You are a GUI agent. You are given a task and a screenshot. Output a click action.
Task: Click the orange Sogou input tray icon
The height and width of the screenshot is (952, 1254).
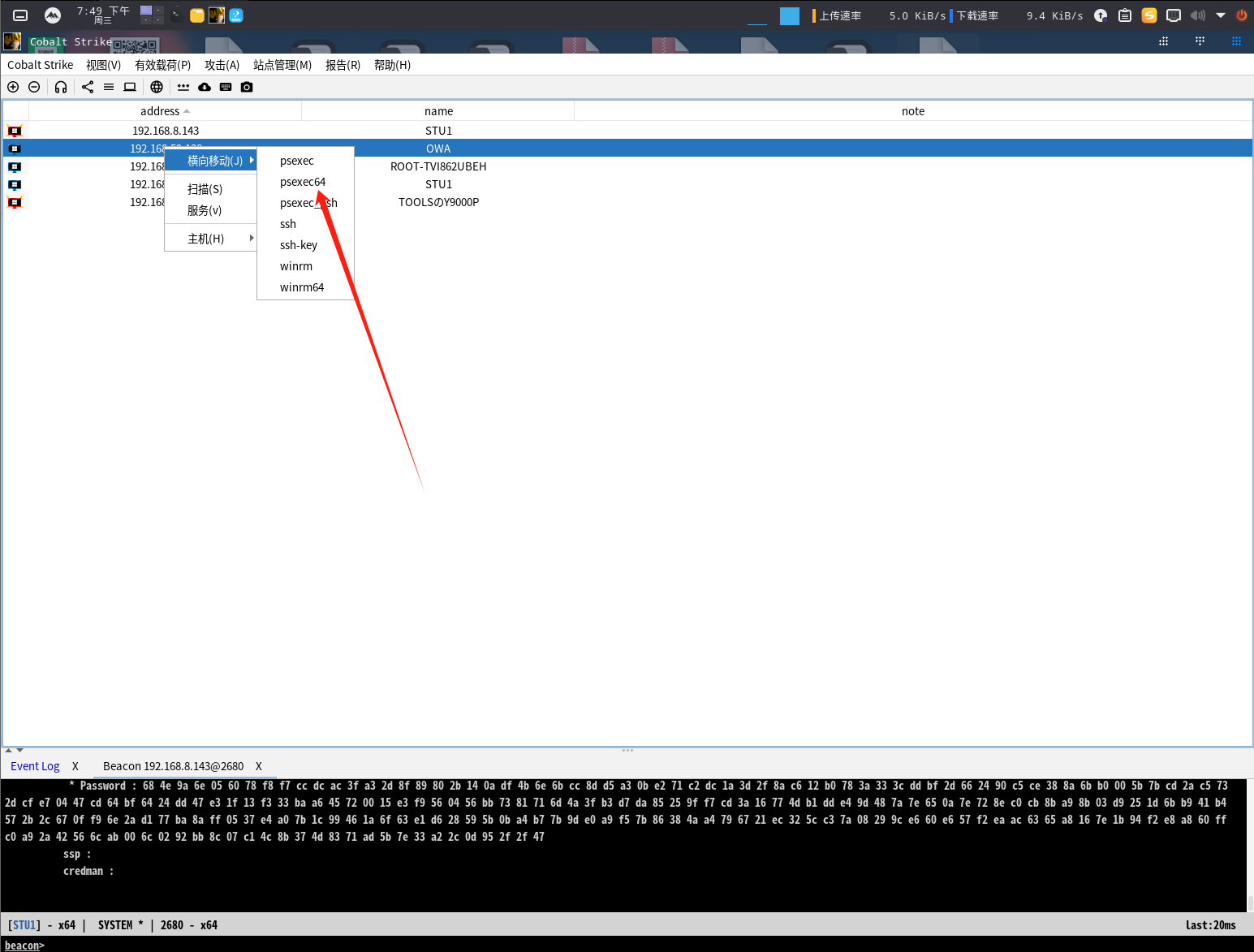tap(1149, 15)
